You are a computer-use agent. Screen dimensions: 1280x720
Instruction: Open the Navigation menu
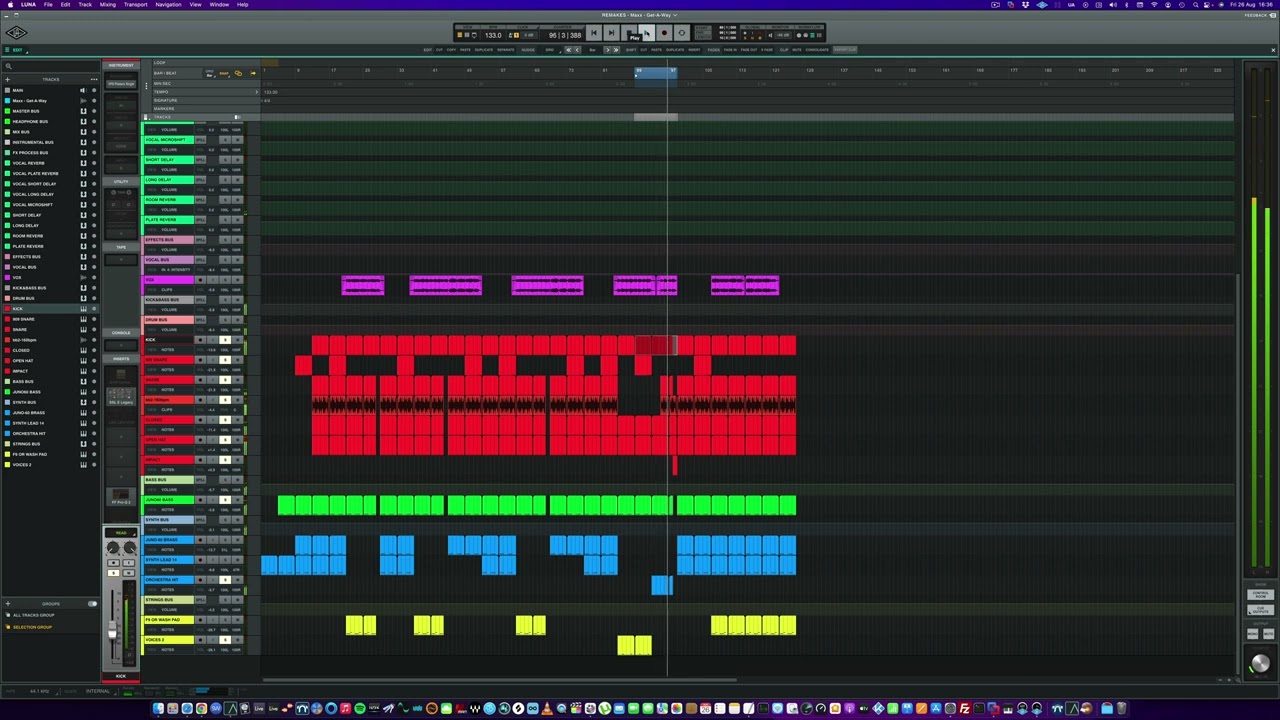[168, 4]
